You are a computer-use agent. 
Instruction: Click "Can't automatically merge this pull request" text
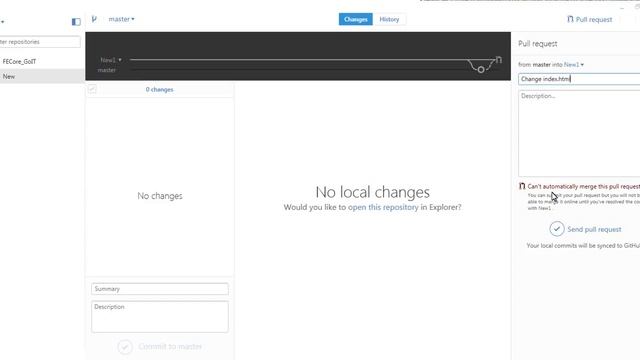coord(584,187)
